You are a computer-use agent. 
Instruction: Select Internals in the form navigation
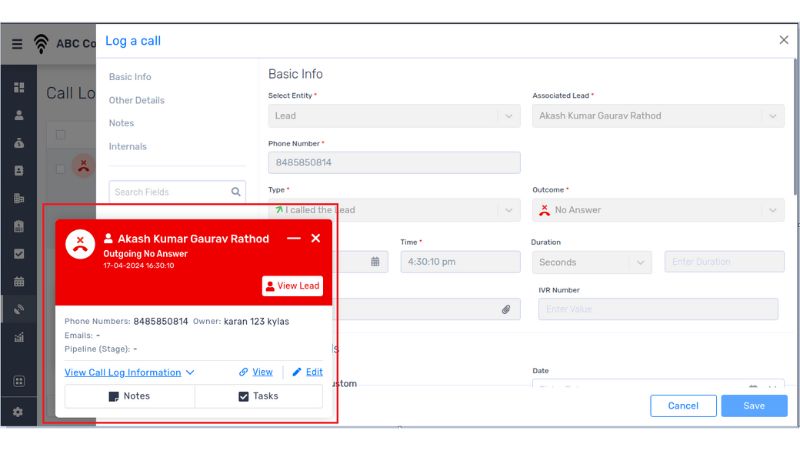[x=128, y=146]
